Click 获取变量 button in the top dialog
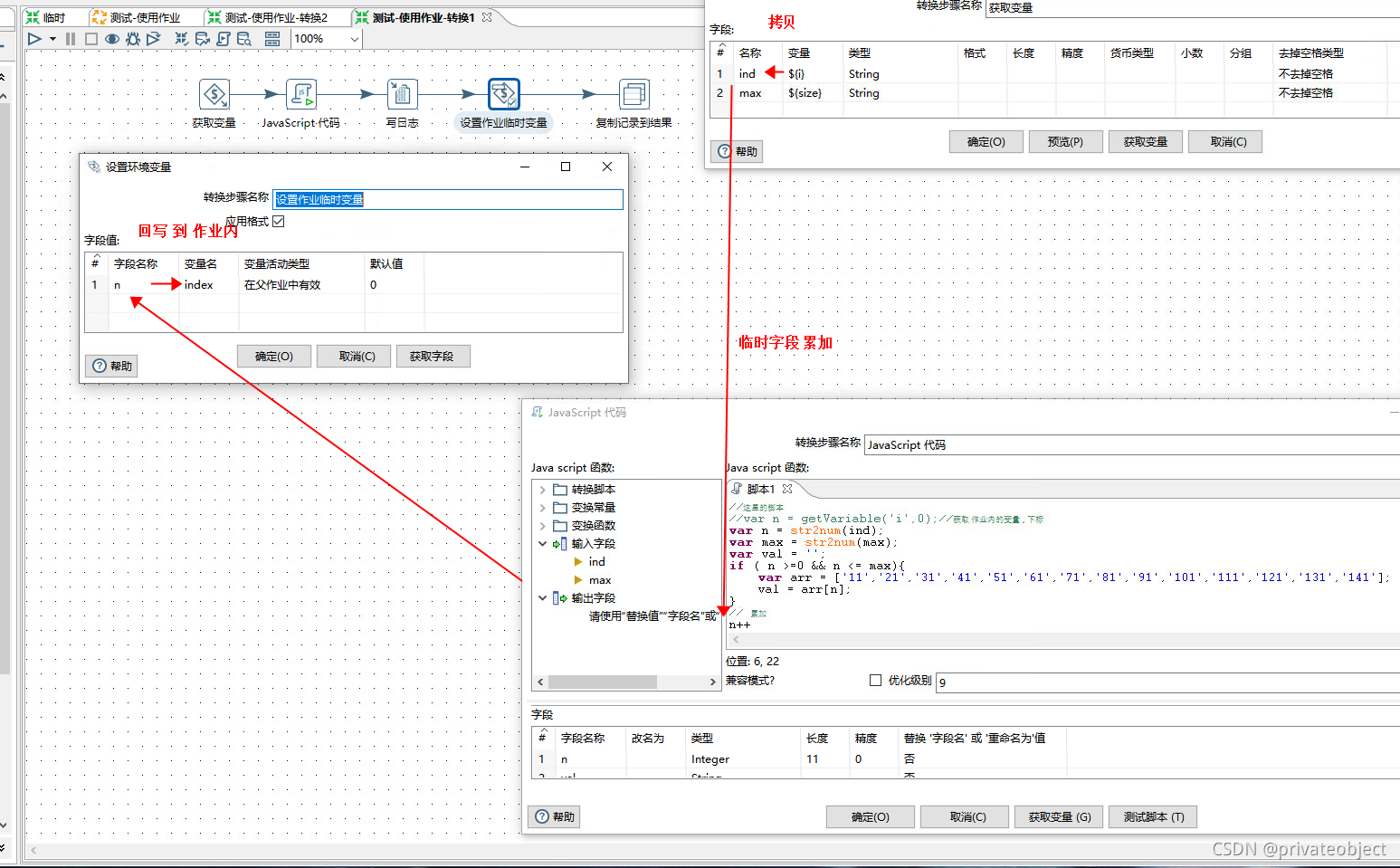This screenshot has height=868, width=1400. click(x=1146, y=141)
